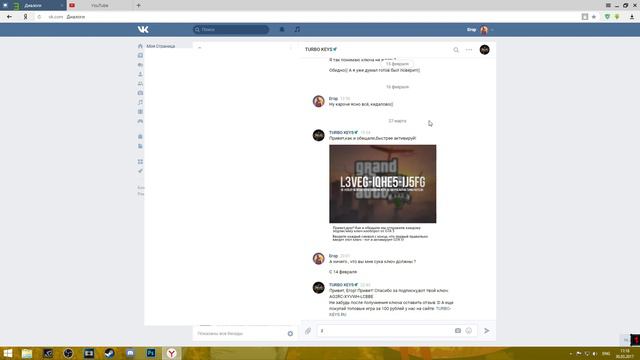
Task: Open File Explorer from taskbar
Action: click(x=27, y=353)
